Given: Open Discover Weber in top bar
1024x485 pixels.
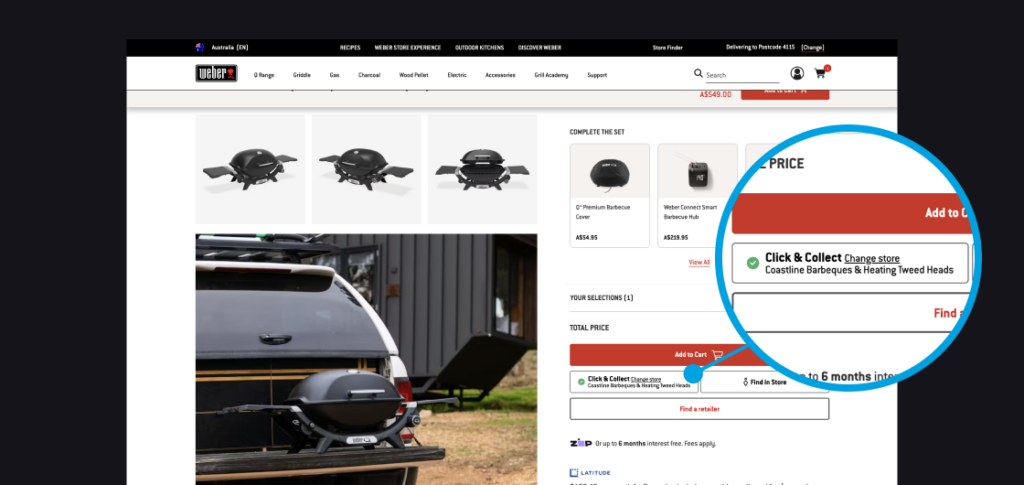Looking at the screenshot, I should coord(539,48).
